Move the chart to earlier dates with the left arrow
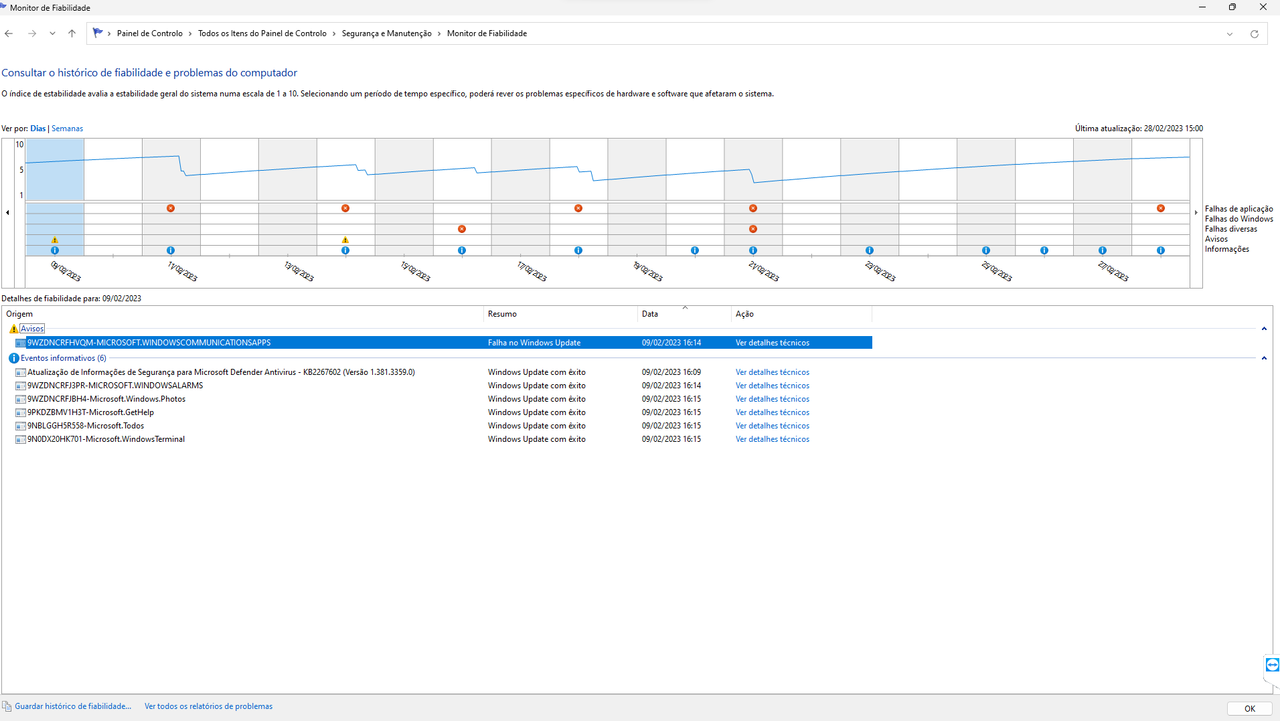 click(9, 213)
